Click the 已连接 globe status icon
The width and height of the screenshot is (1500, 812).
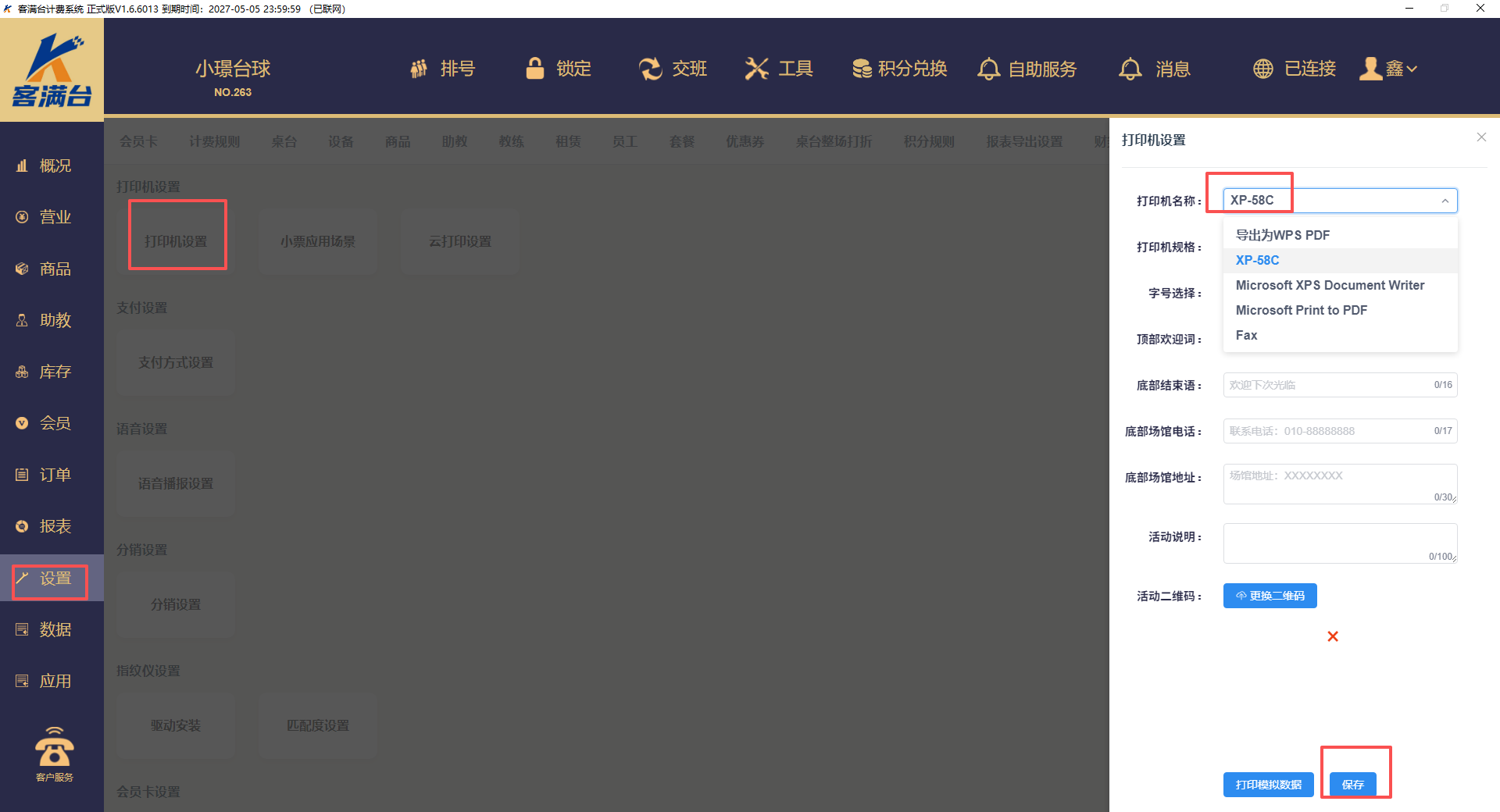1263,69
